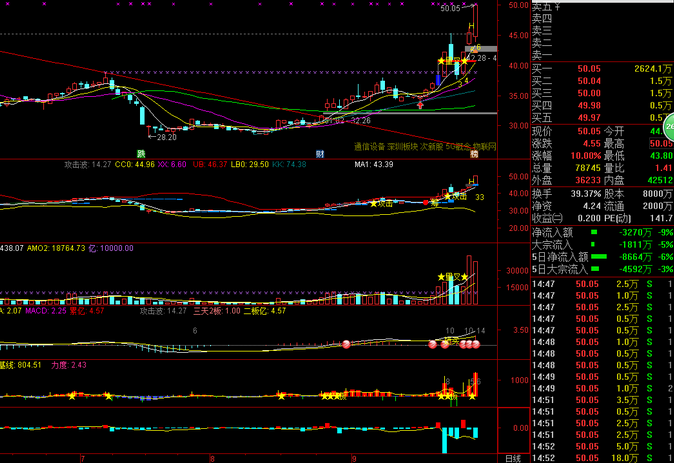Click 大宗流入 value -1811万
Viewport: 674px width, 463px height.
click(x=635, y=245)
